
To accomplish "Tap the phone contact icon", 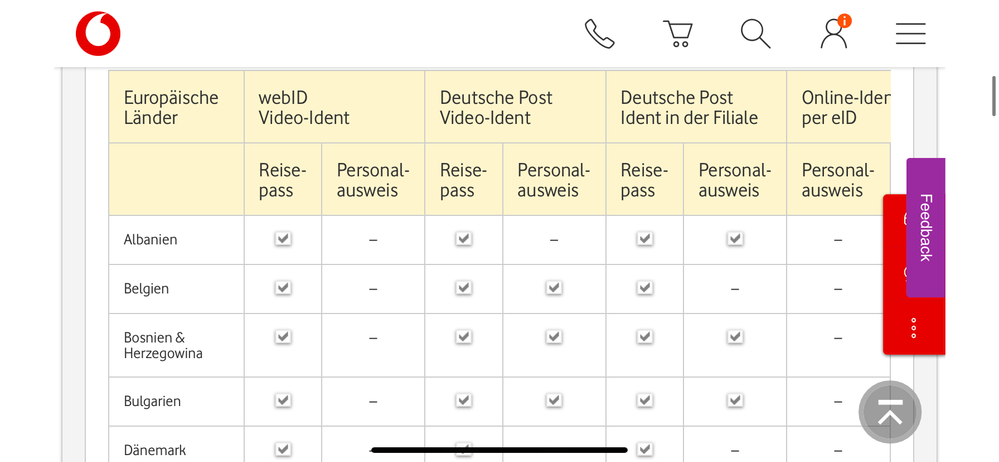I will (599, 34).
